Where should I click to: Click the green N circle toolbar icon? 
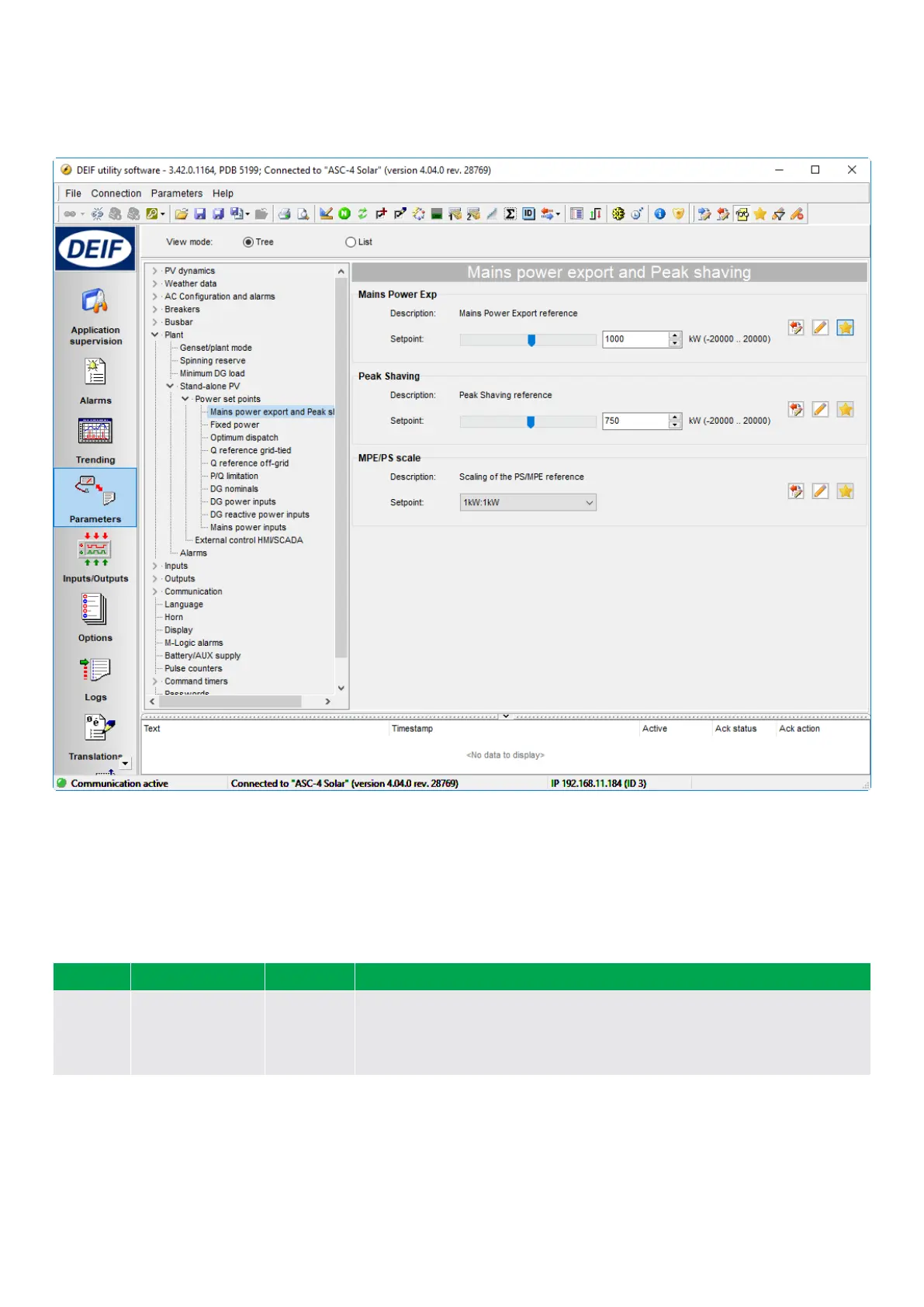(x=344, y=214)
